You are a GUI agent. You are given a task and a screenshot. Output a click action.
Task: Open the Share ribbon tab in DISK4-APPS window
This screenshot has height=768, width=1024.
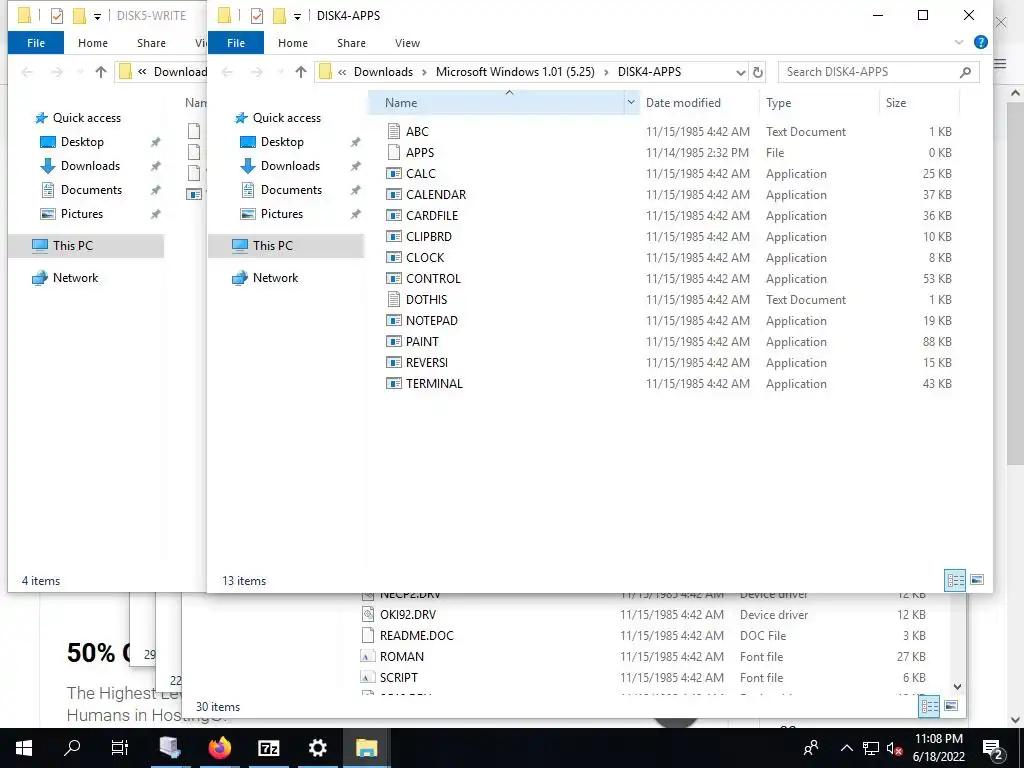click(351, 43)
